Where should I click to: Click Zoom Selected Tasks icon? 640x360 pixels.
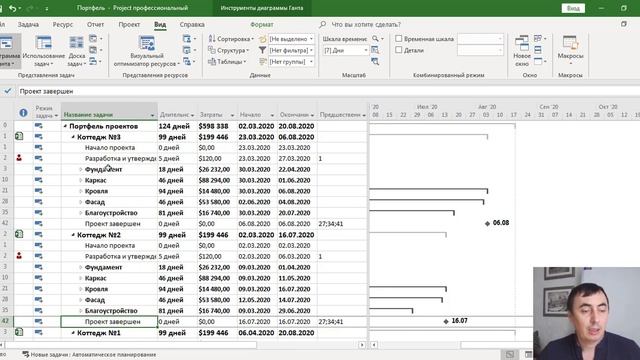pyautogui.click(x=375, y=62)
